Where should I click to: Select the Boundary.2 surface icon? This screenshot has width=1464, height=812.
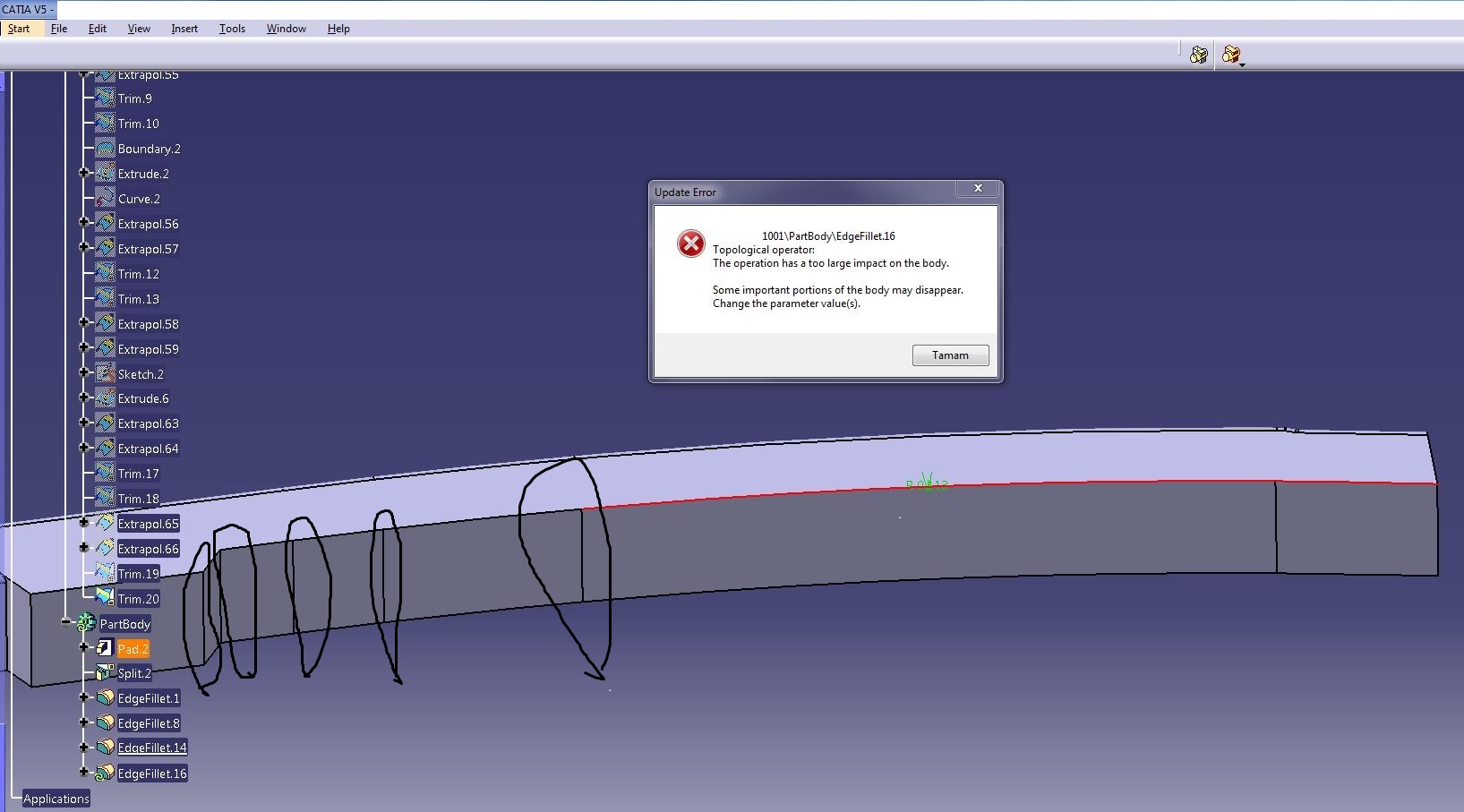(106, 149)
